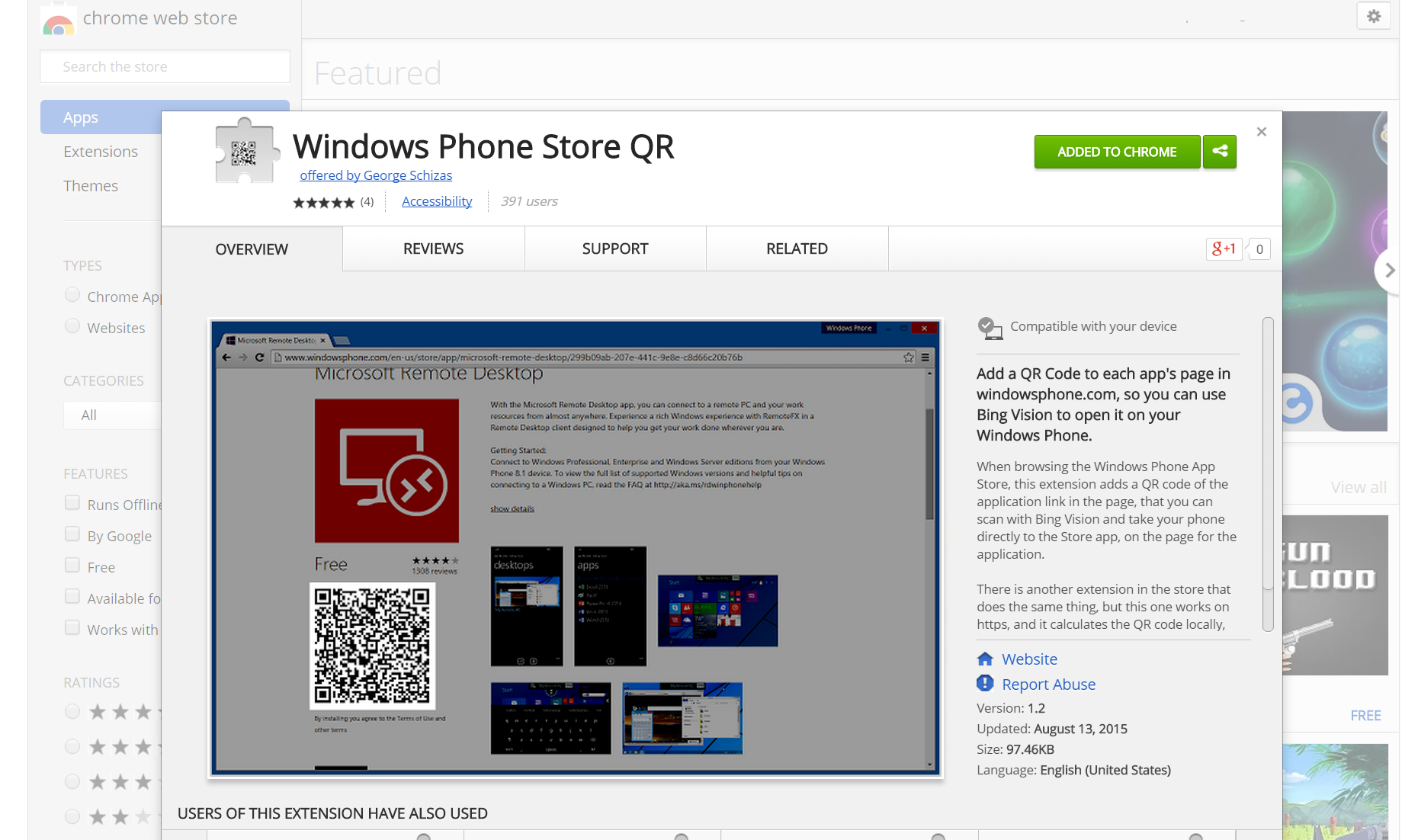The image size is (1418, 840).
Task: Click the View all link
Action: [1359, 488]
